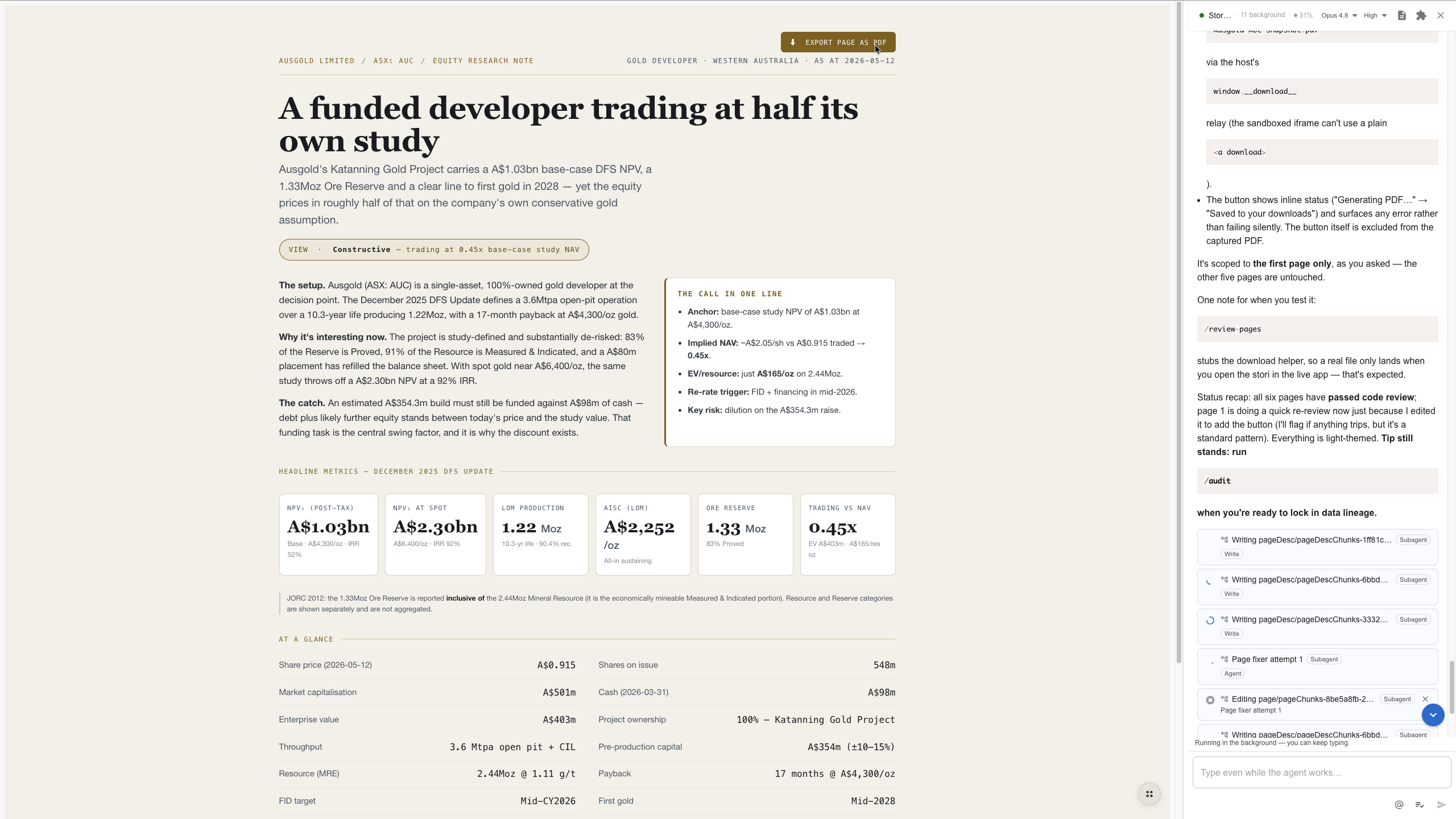Click the Agent tag under Page fixer attempt 1
This screenshot has width=1456, height=819.
click(1232, 673)
